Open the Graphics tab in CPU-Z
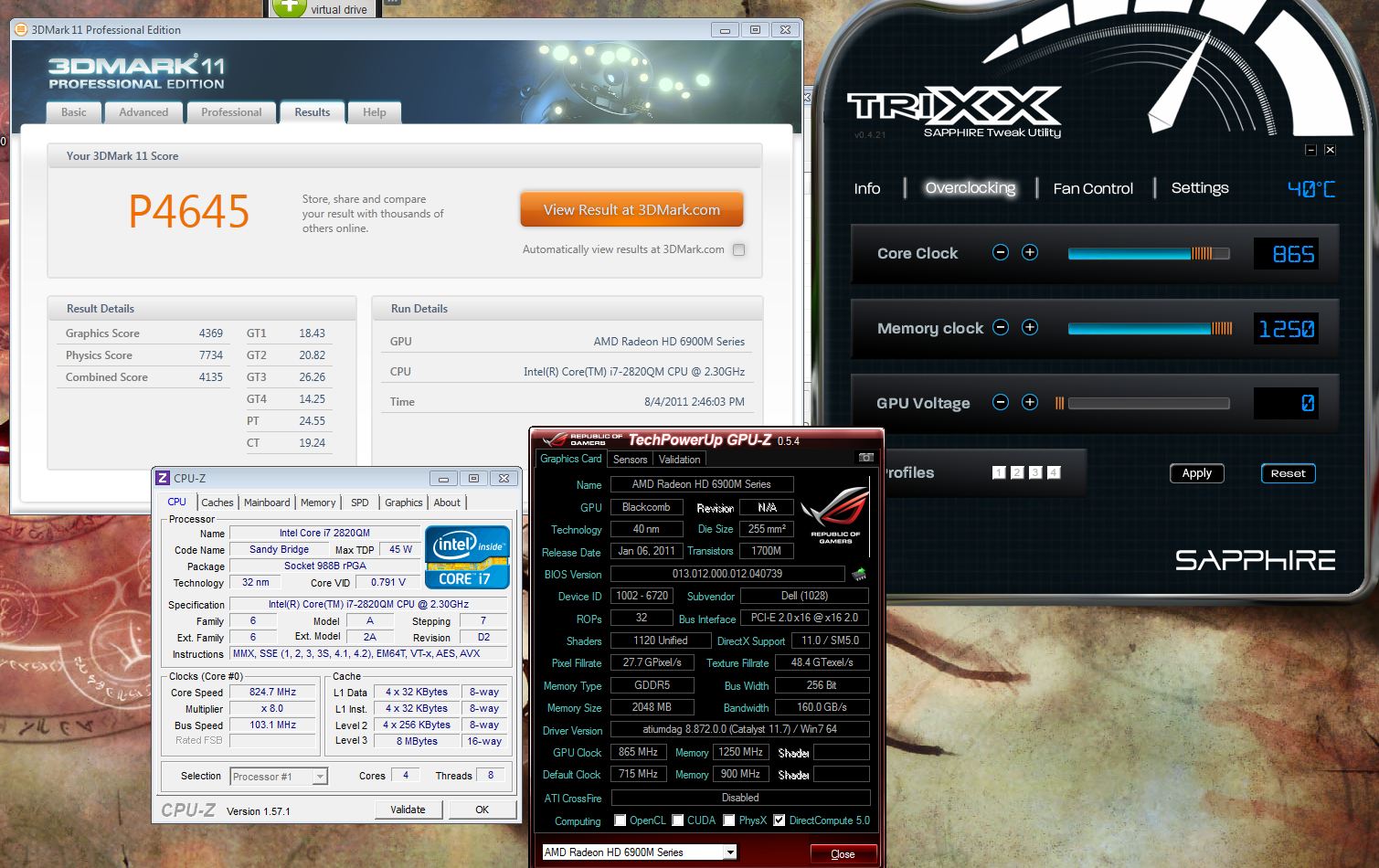1379x868 pixels. point(404,503)
